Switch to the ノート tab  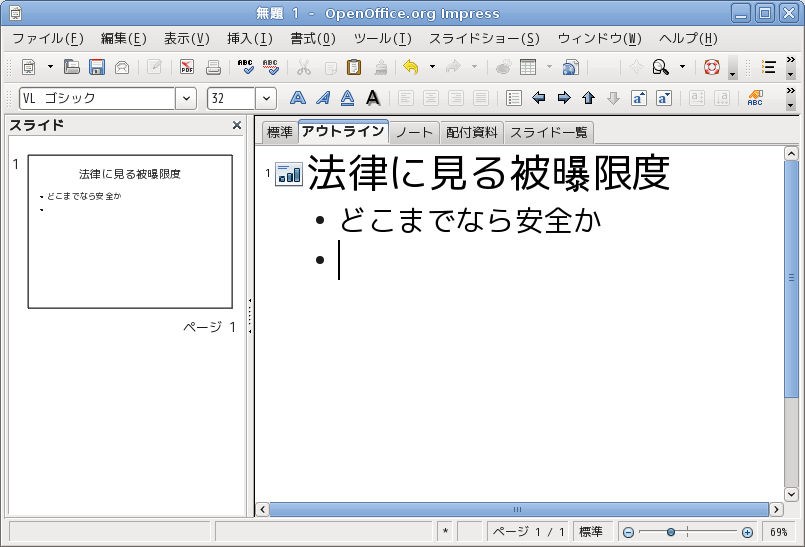[x=414, y=132]
